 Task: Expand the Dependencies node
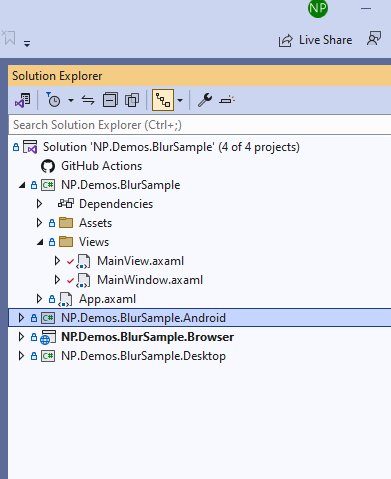click(39, 204)
